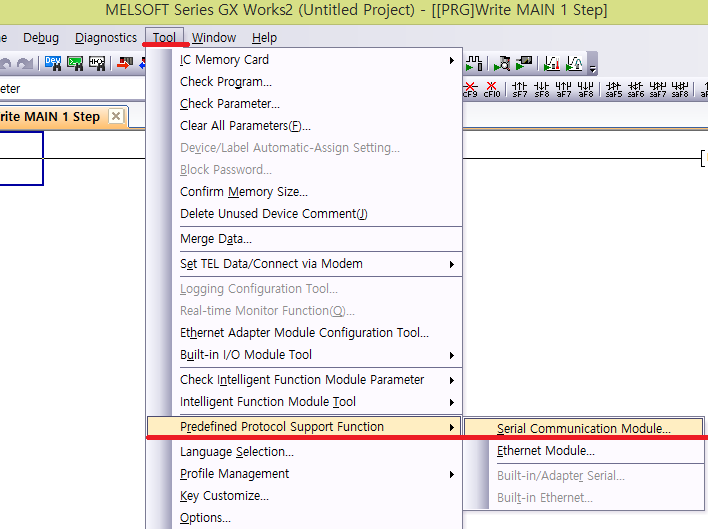Image resolution: width=708 pixels, height=529 pixels.
Task: Expand Intelligent Function Module Tool submenu
Action: (317, 402)
